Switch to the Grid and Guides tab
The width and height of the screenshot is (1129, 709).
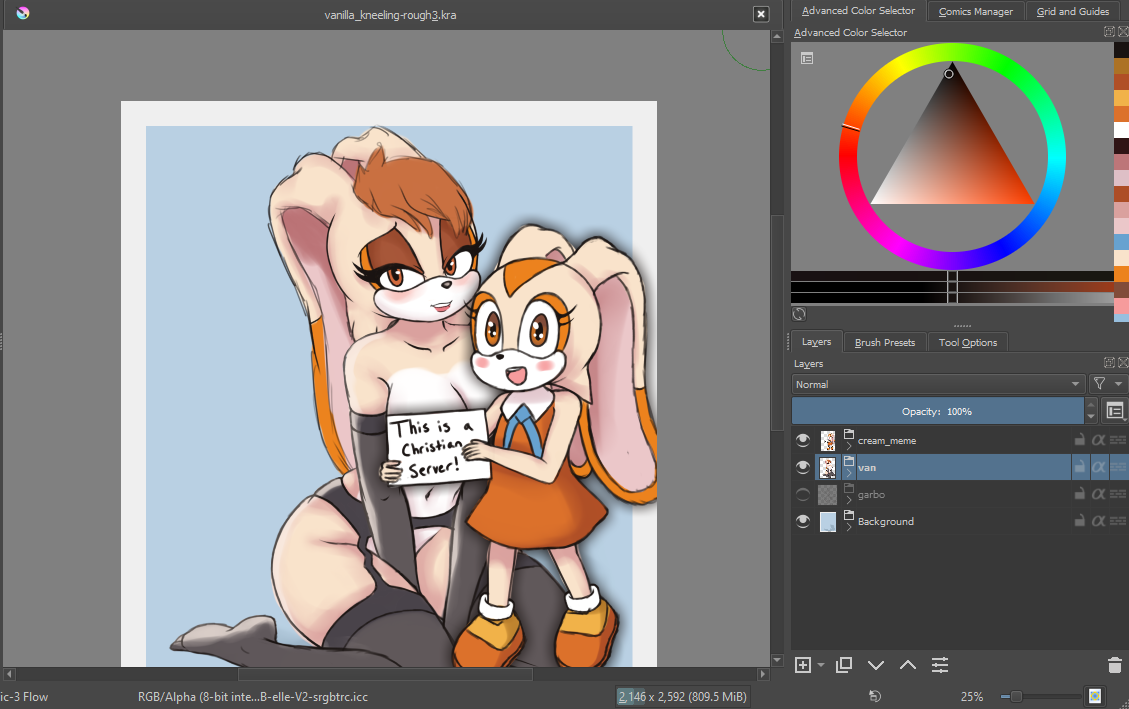click(x=1073, y=12)
